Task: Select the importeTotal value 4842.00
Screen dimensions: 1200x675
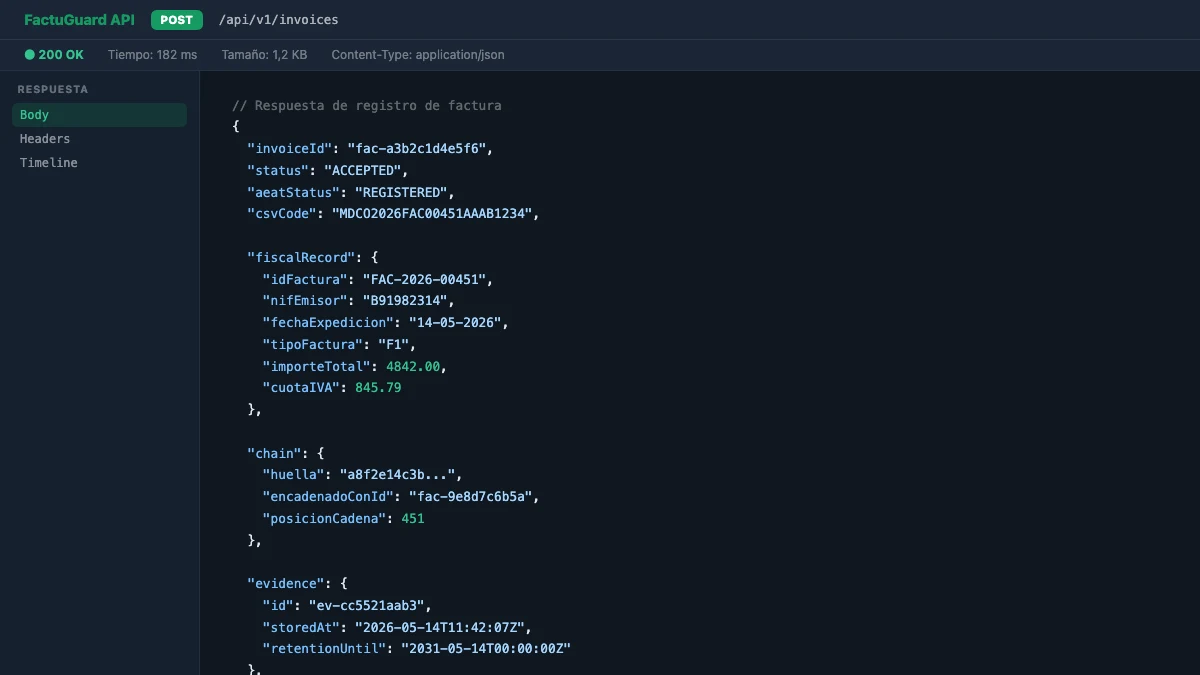Action: pyautogui.click(x=413, y=366)
